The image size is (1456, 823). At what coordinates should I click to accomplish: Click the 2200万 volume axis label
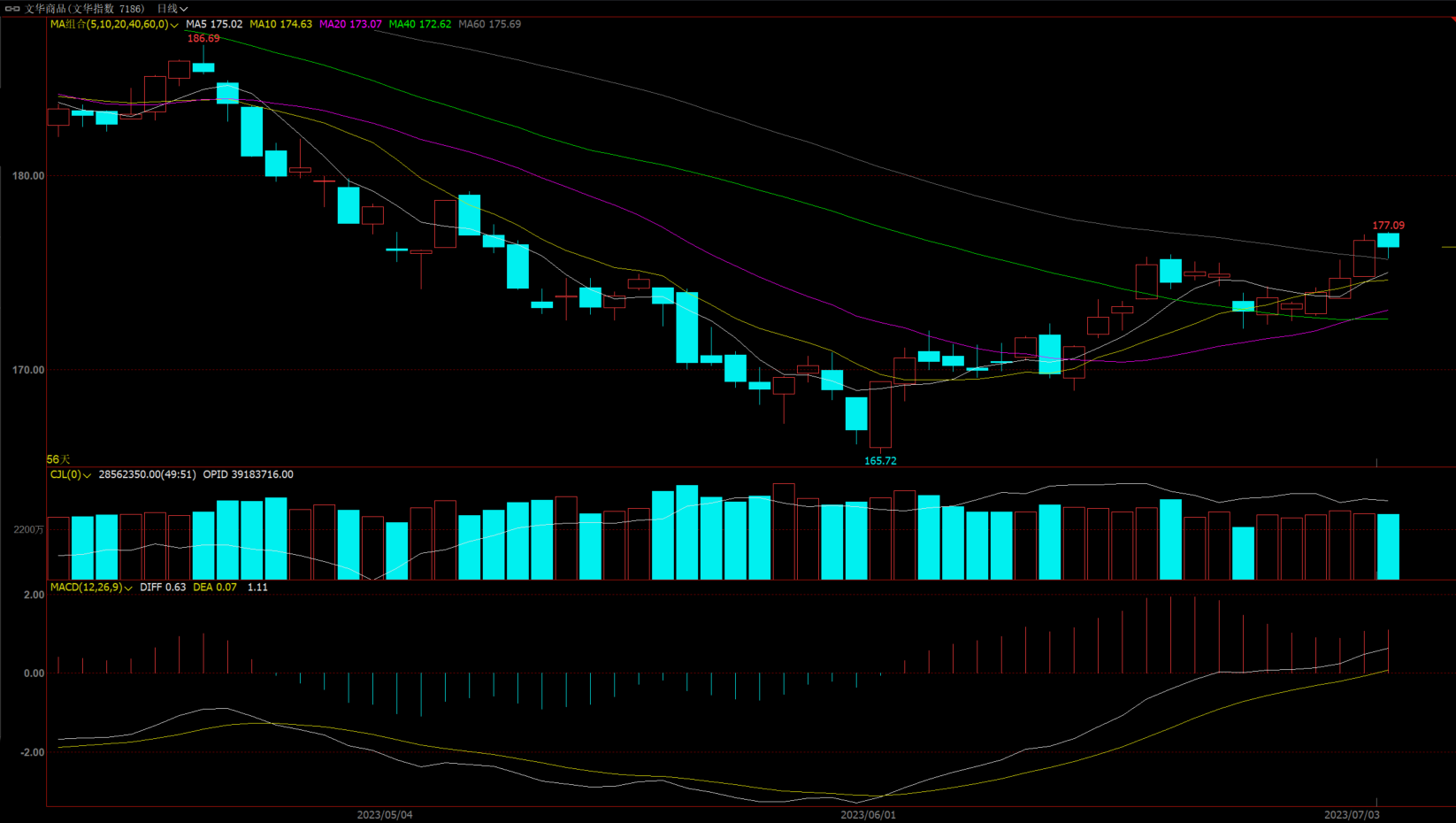coord(28,529)
